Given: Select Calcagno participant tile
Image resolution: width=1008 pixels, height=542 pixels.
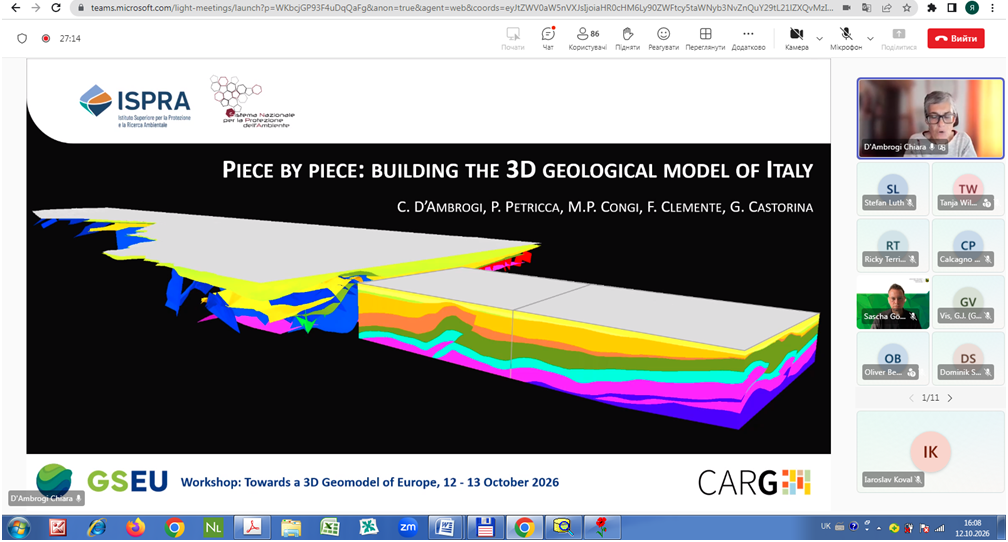Looking at the screenshot, I should pyautogui.click(x=968, y=245).
